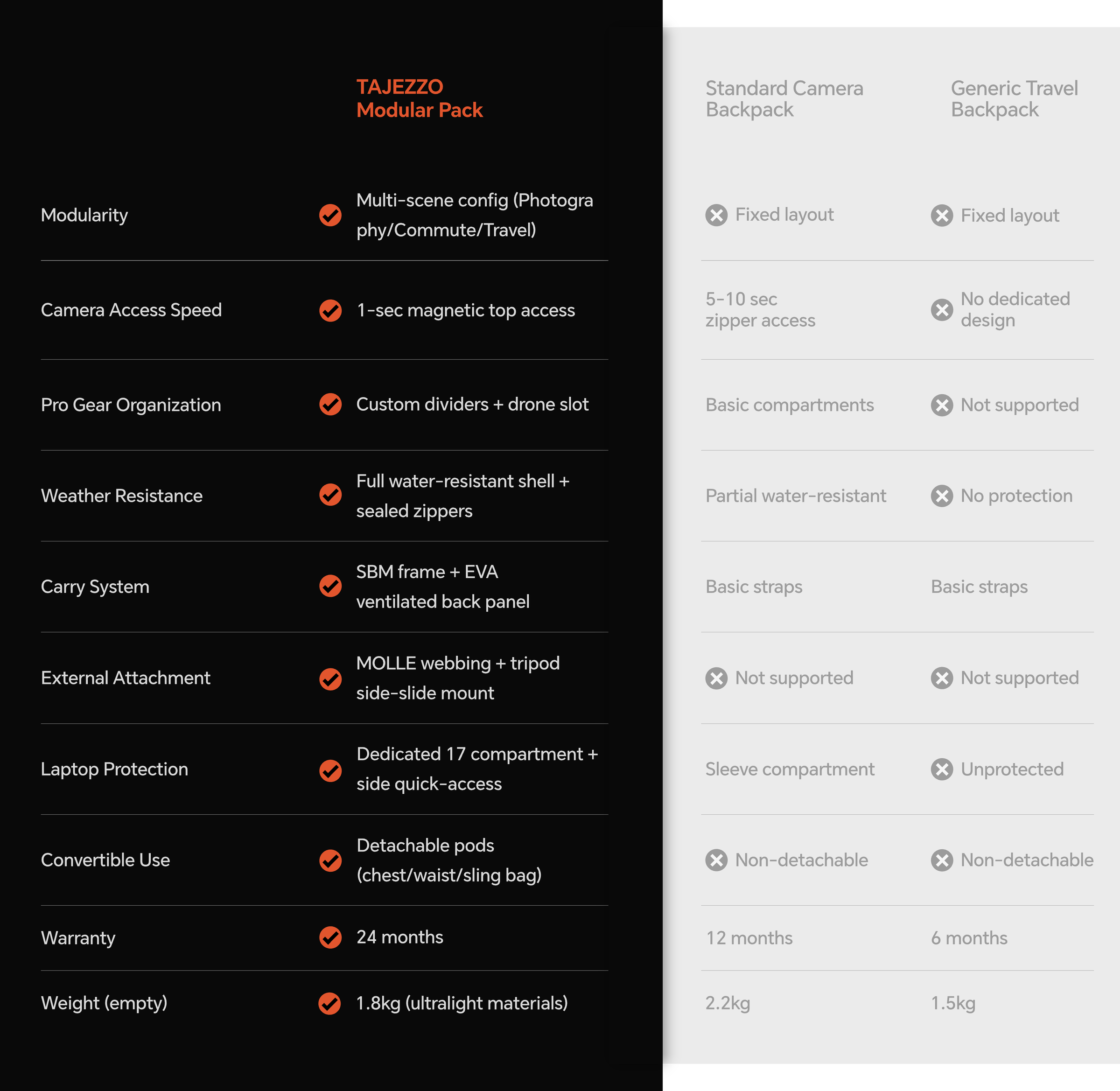Click the X icon next to No protection
Image resolution: width=1120 pixels, height=1091 pixels.
coord(942,496)
